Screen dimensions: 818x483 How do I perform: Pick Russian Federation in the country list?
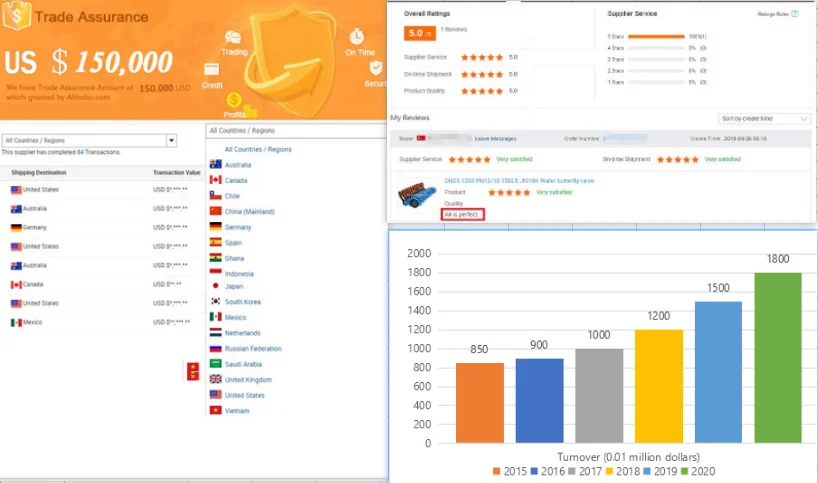point(253,348)
